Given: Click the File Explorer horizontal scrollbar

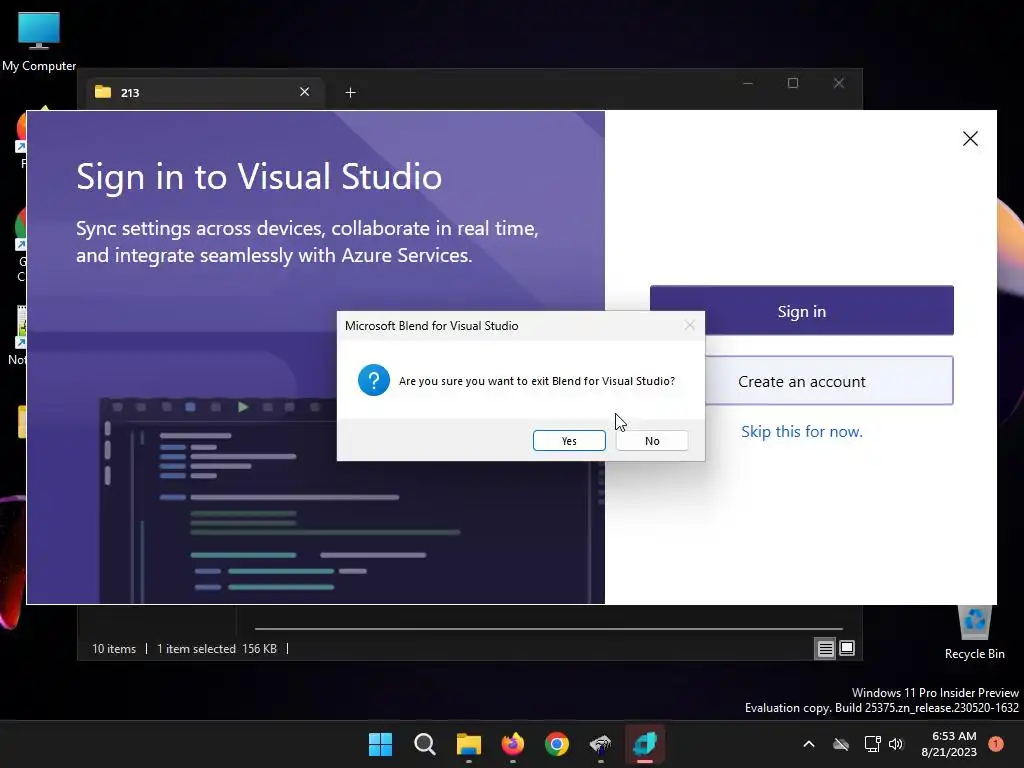Looking at the screenshot, I should pyautogui.click(x=549, y=628).
